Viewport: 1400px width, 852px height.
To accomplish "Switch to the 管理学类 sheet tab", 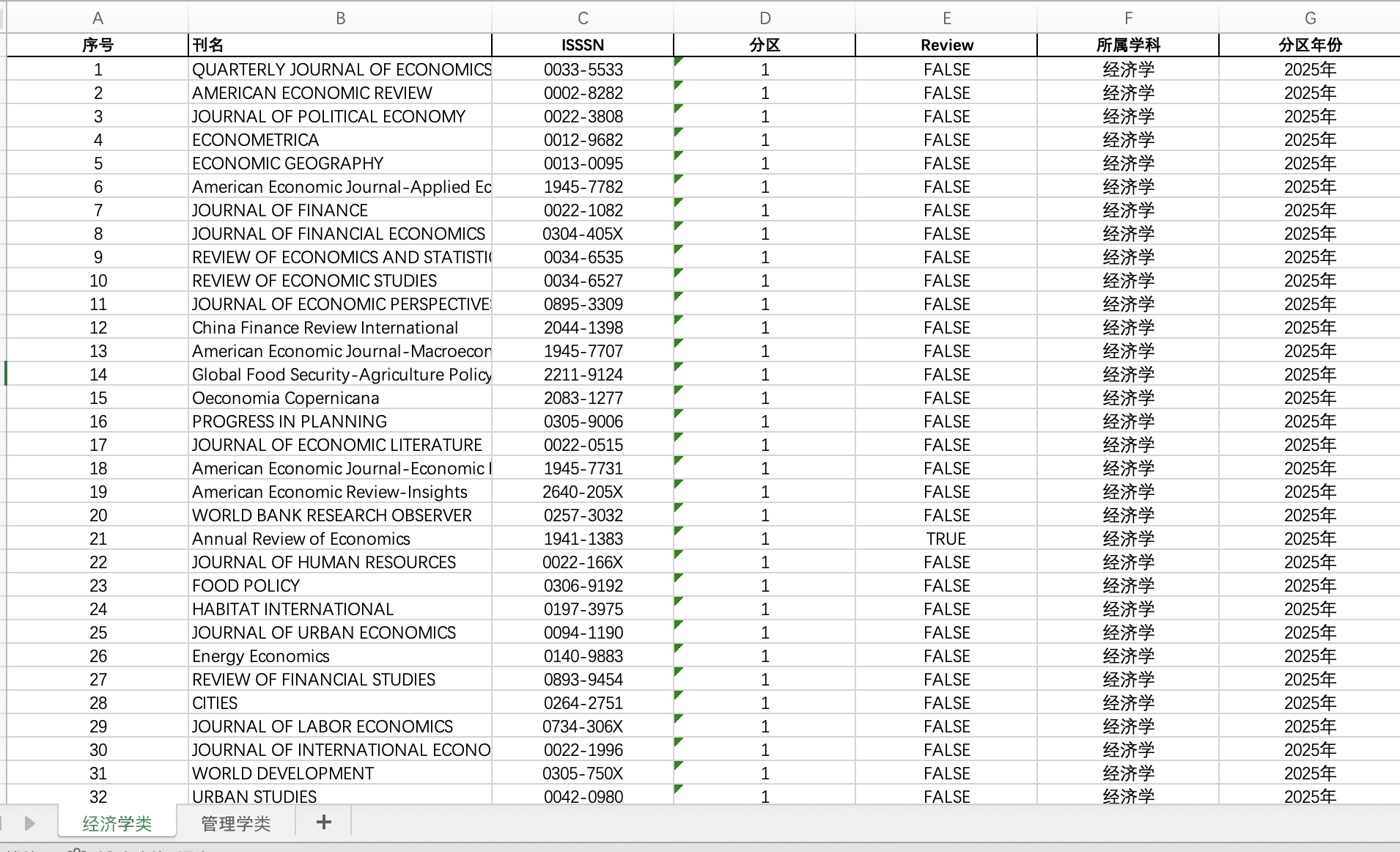I will point(236,823).
